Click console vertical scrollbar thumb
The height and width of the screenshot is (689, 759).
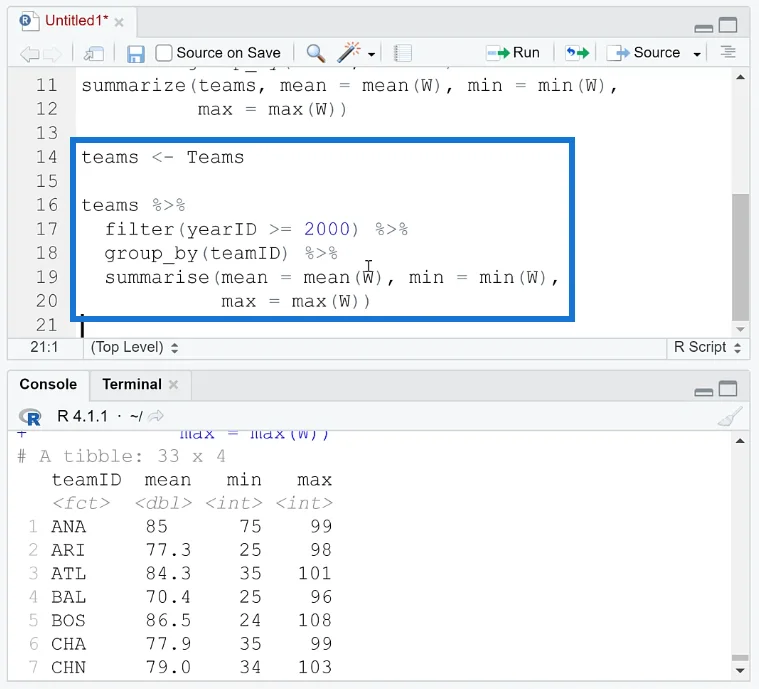[740, 658]
